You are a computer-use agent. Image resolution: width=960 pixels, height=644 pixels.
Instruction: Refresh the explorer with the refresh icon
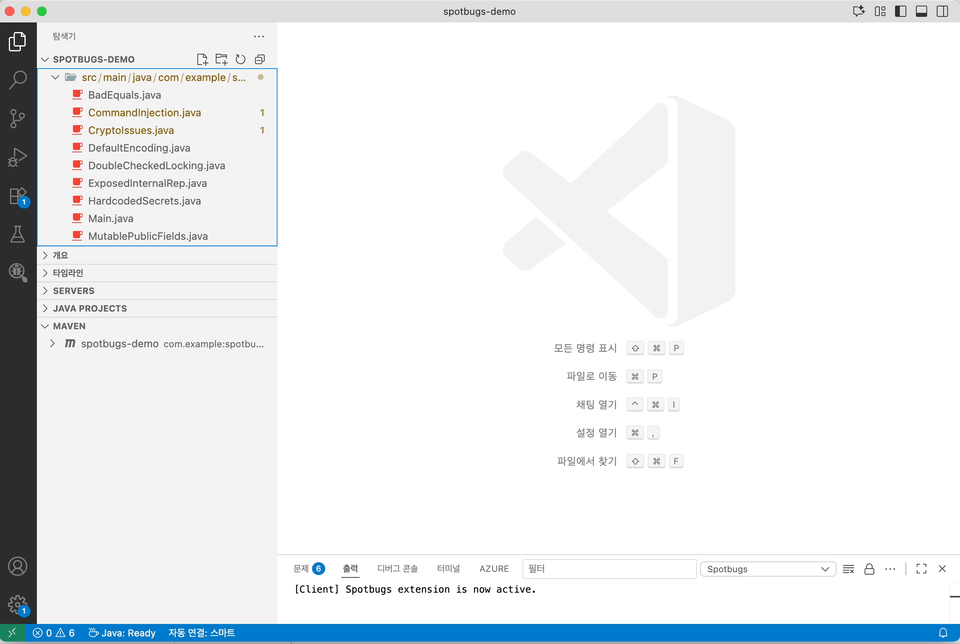click(241, 59)
